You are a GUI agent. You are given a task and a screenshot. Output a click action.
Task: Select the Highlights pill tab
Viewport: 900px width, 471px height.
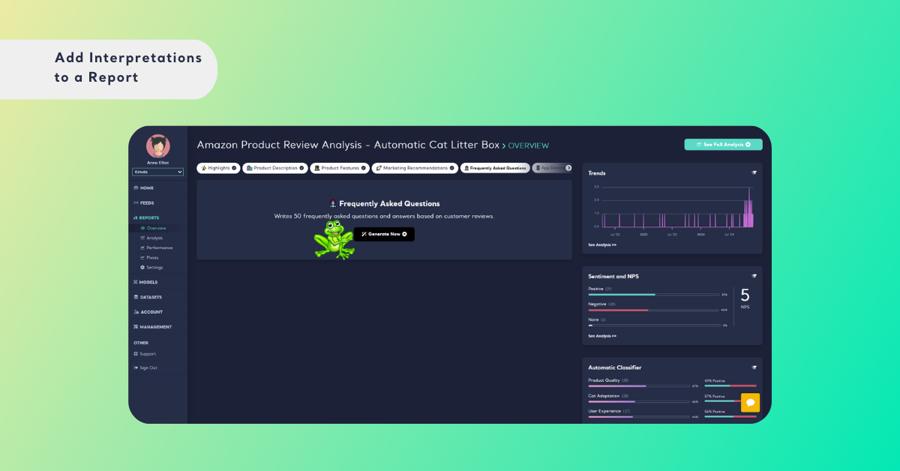click(218, 168)
